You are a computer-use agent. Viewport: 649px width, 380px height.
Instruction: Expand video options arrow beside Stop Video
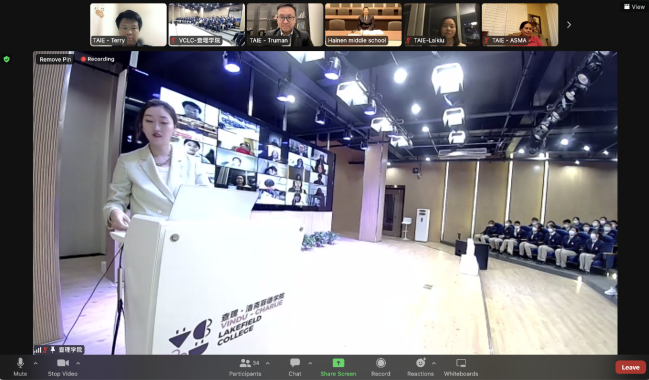click(x=78, y=363)
